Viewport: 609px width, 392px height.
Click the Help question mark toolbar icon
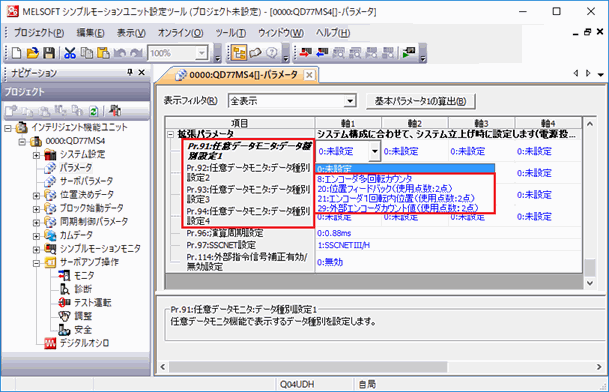point(272,53)
